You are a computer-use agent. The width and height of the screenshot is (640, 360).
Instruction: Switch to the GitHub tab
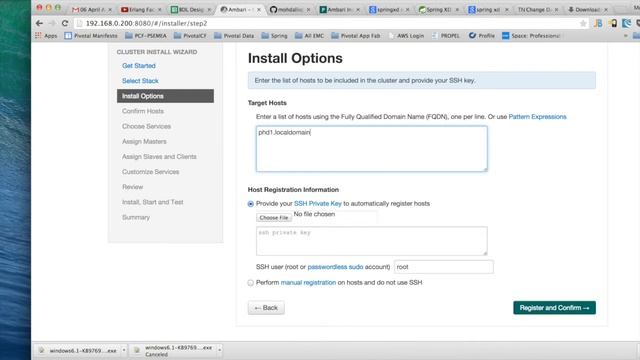pyautogui.click(x=288, y=9)
